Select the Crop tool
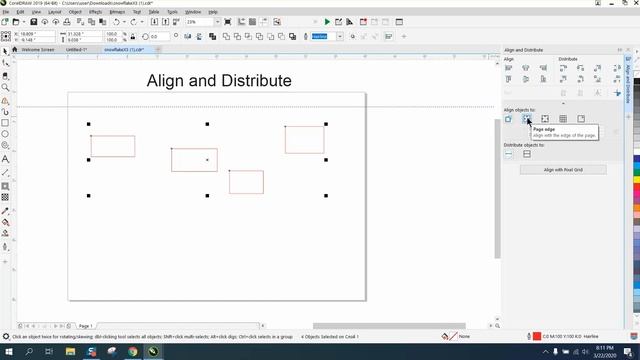This screenshot has height=360, width=640. (x=5, y=76)
